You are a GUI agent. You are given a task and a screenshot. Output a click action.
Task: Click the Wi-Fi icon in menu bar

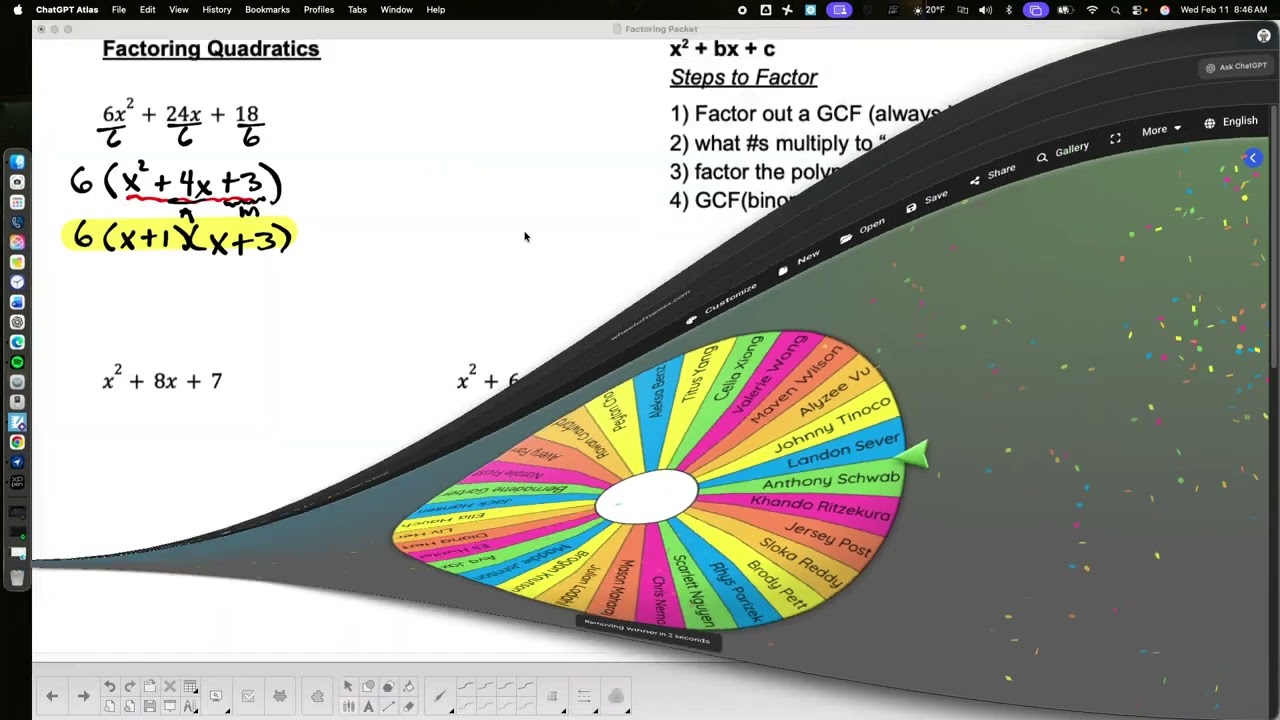coord(1092,10)
